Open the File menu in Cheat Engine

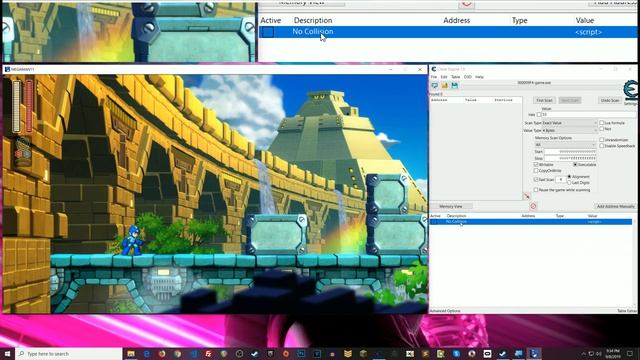tap(433, 77)
